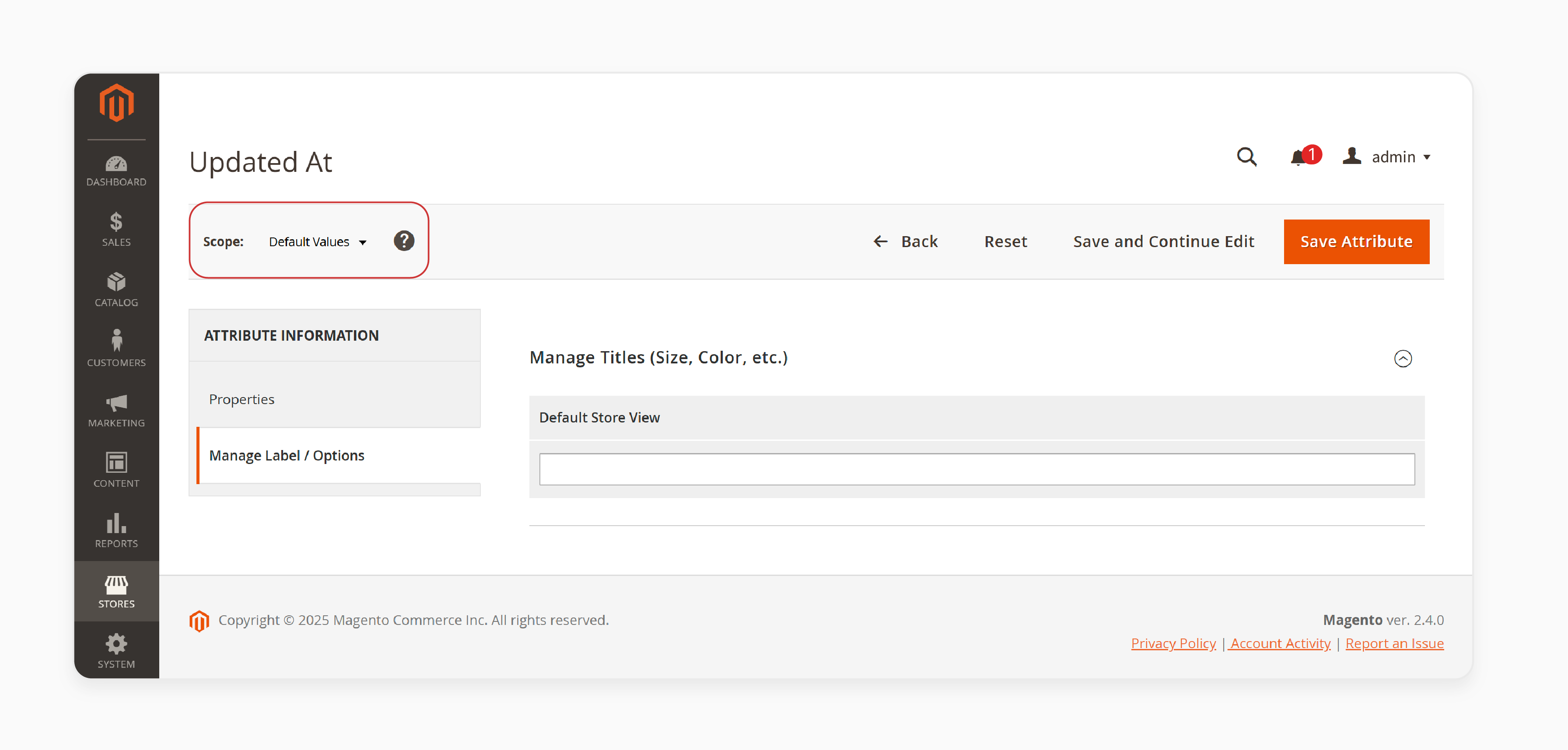Click the Default Store View title field

pos(976,469)
